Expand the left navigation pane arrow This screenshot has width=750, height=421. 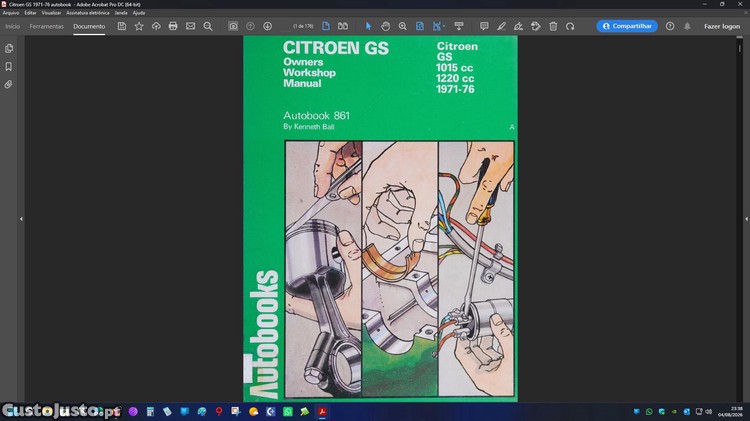pyautogui.click(x=21, y=219)
